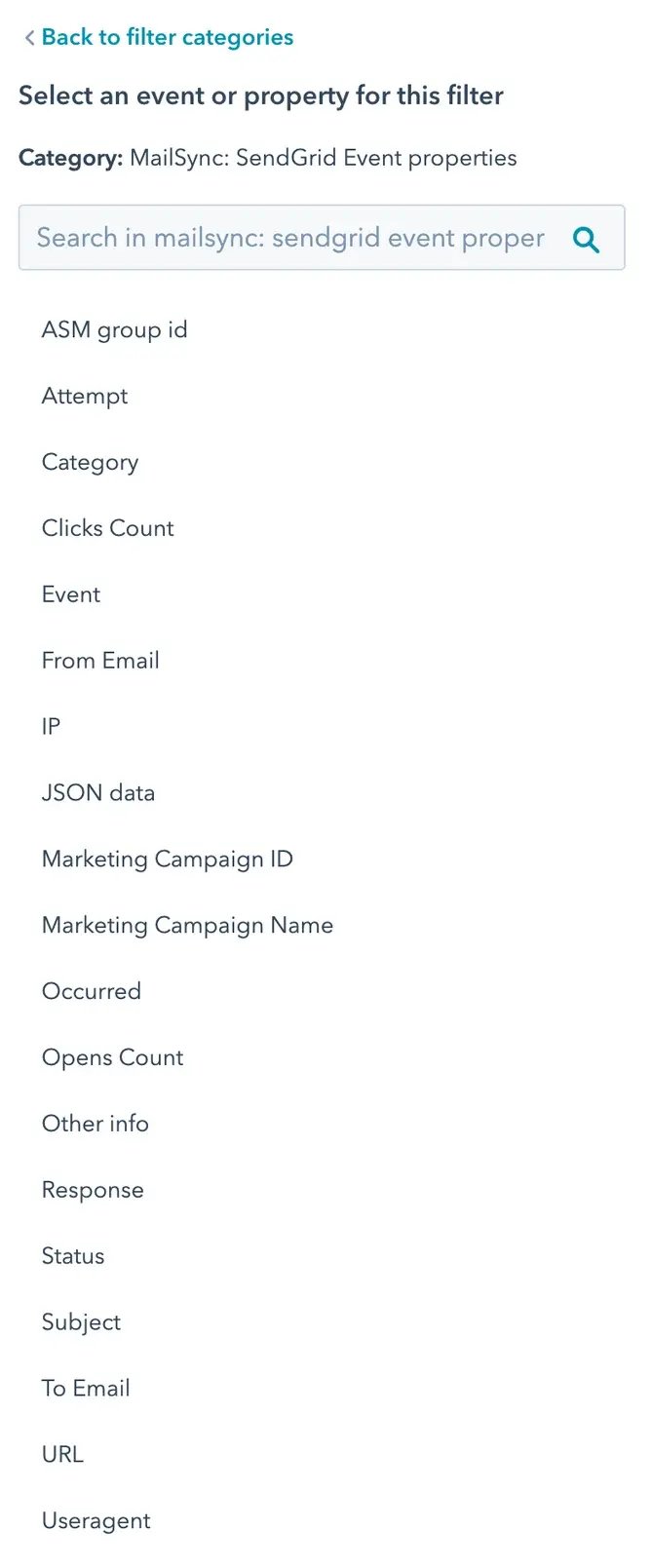652x1568 pixels.
Task: Pick the IP property
Action: coord(51,727)
